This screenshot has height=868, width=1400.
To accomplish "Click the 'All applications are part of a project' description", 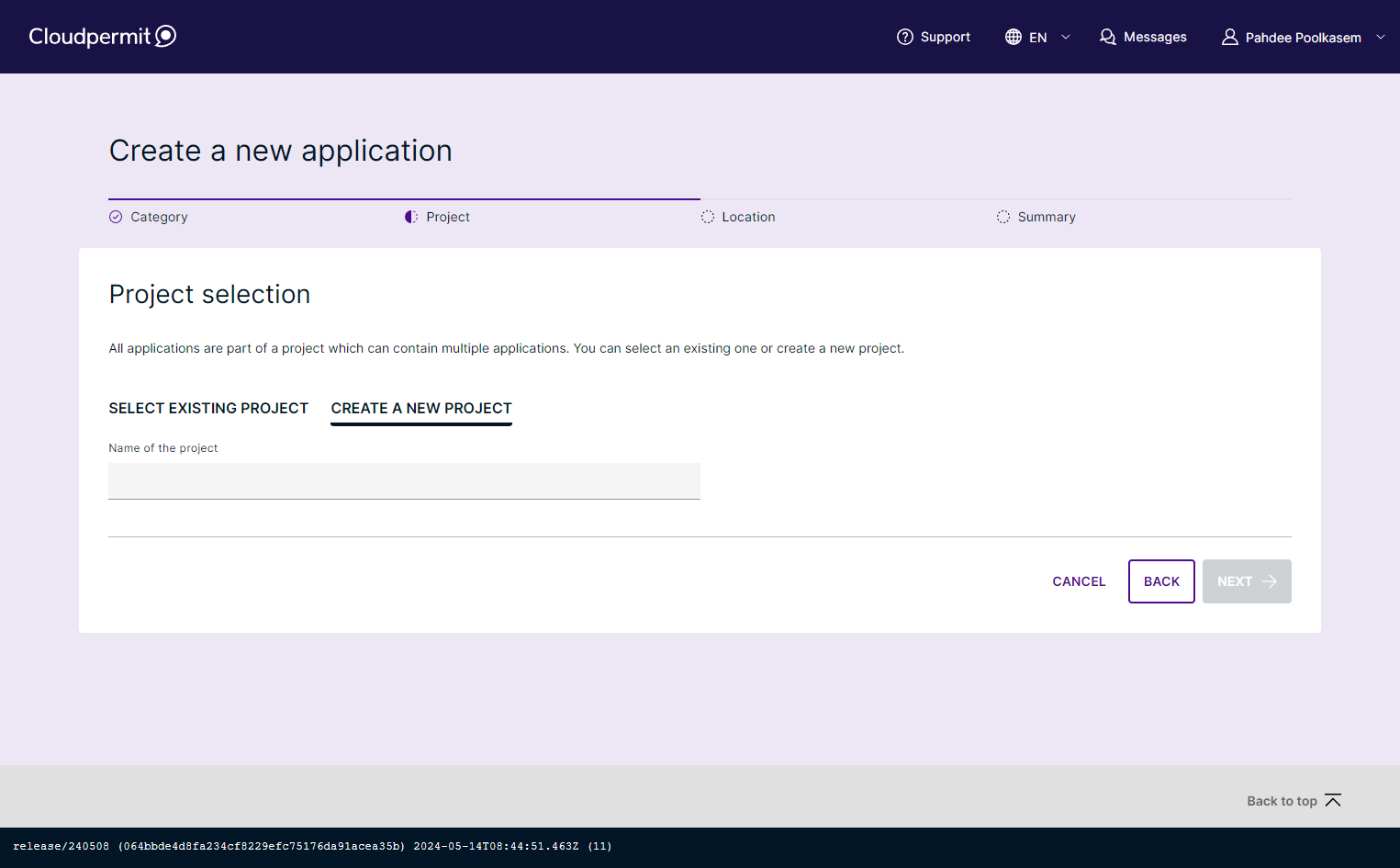I will [507, 348].
